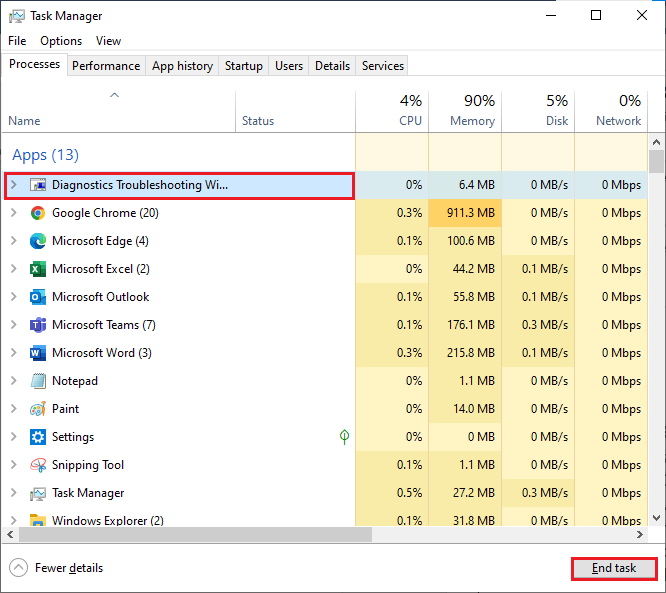Click the Notepad icon
666x593 pixels.
38,381
